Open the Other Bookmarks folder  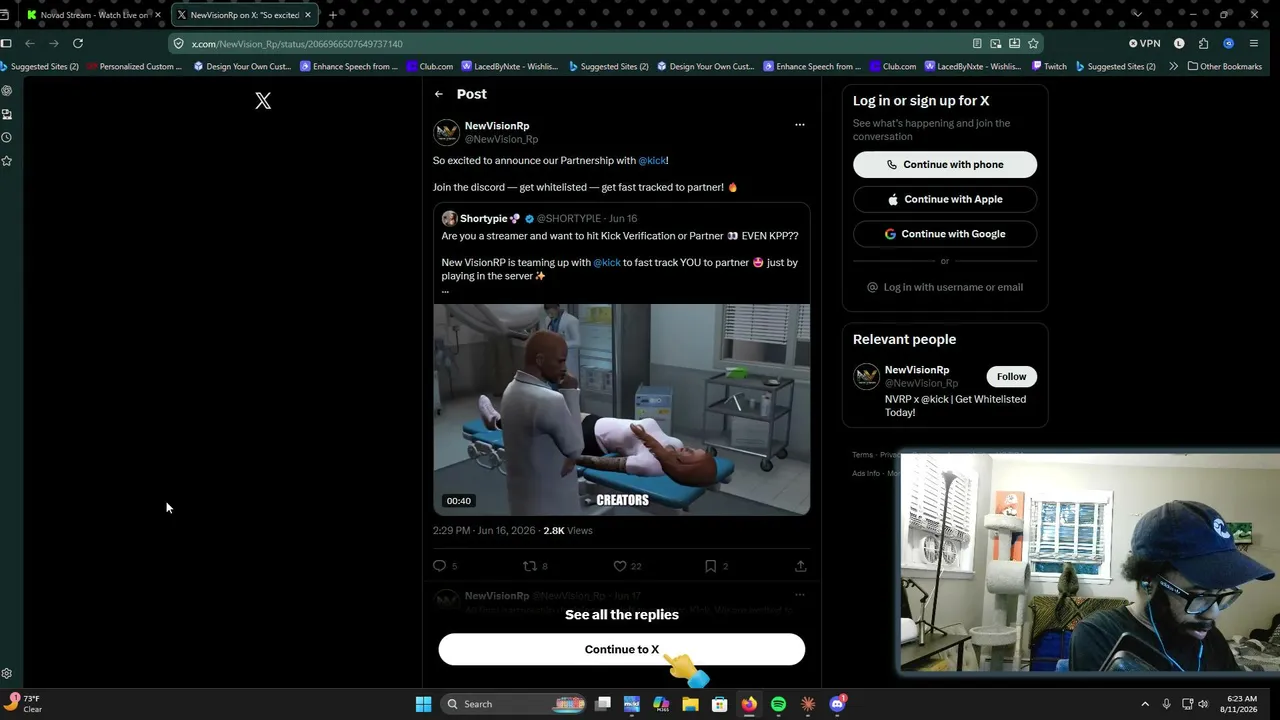(1224, 66)
